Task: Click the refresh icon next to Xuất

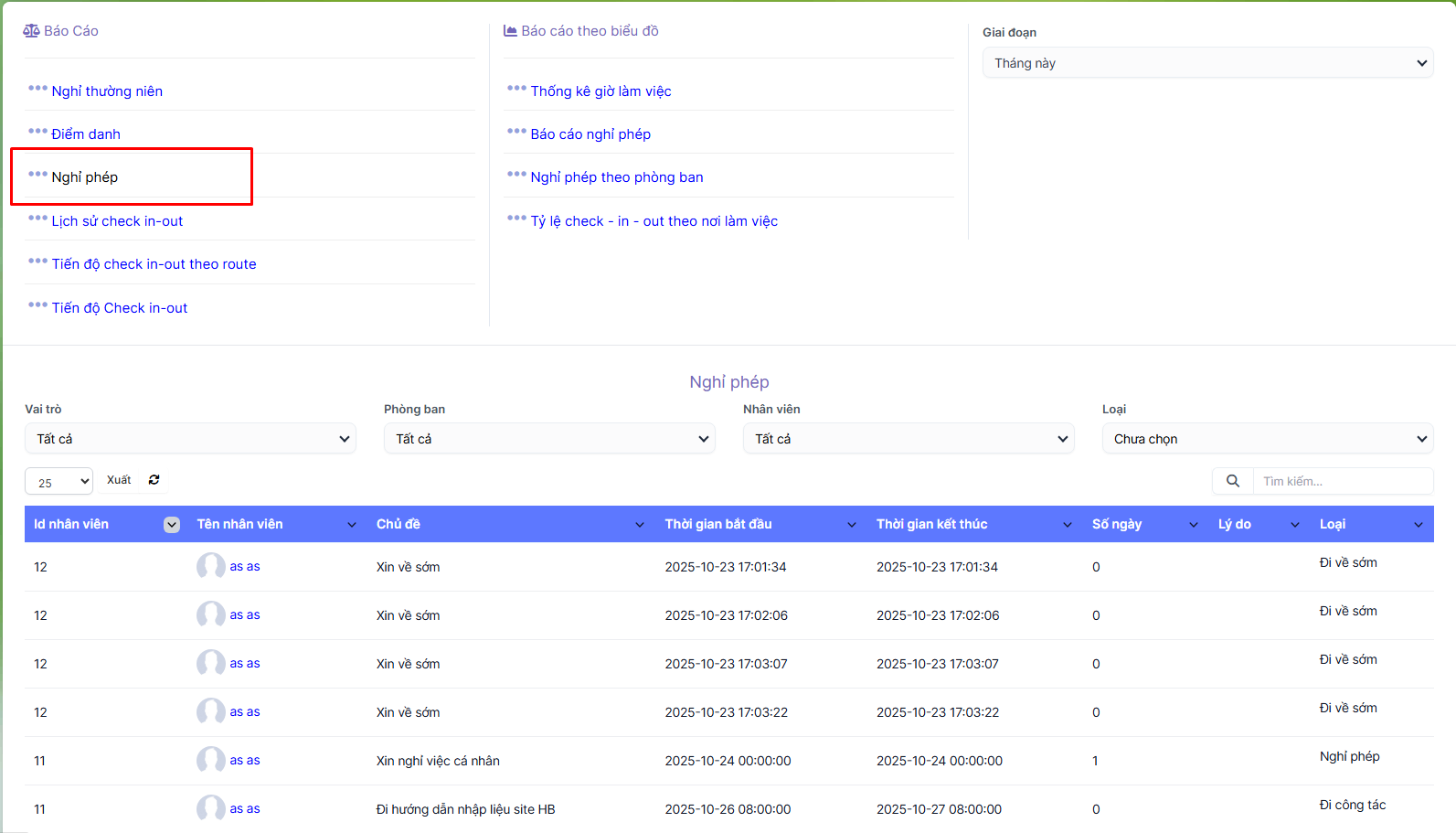Action: pos(154,480)
